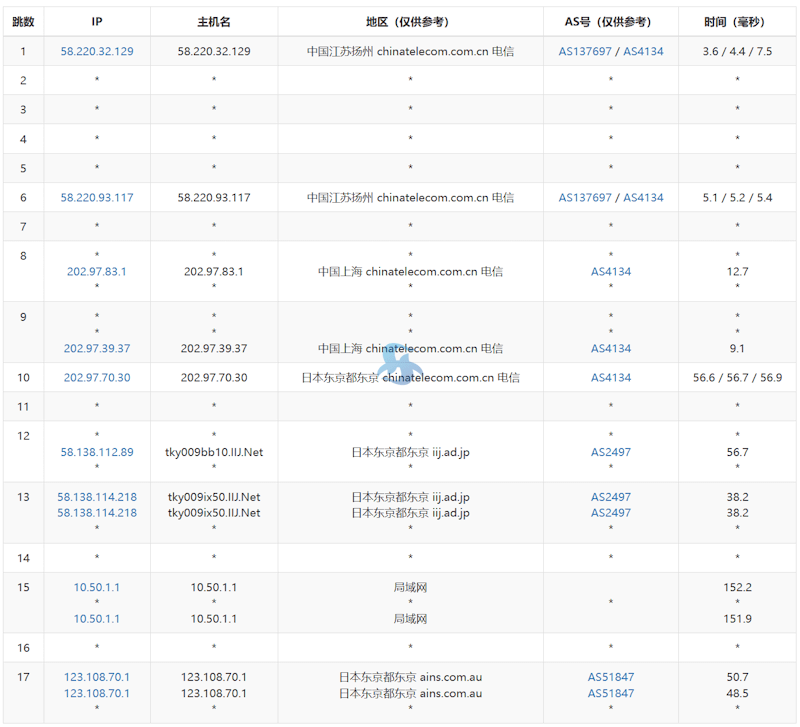The image size is (800, 727).
Task: Open the AS4134 link in hop 6
Action: (643, 198)
